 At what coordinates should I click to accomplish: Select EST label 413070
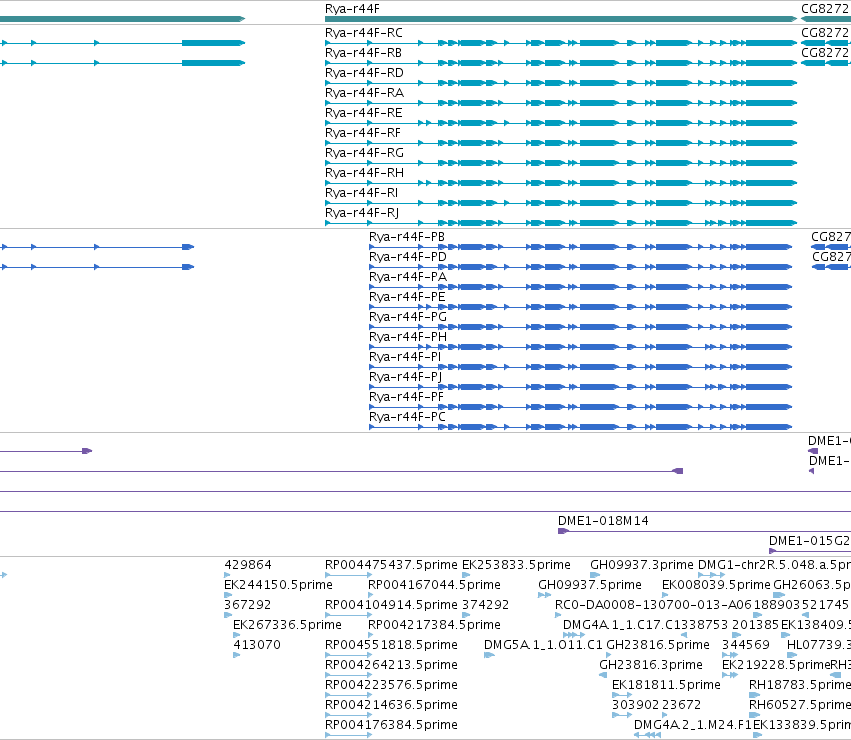pos(257,645)
